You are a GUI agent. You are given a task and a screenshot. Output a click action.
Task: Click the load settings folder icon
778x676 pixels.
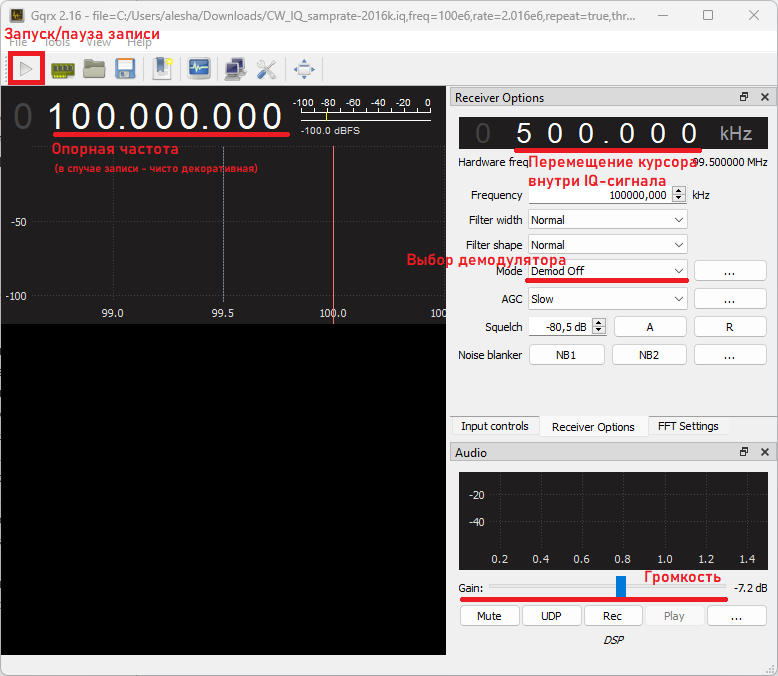pos(94,69)
